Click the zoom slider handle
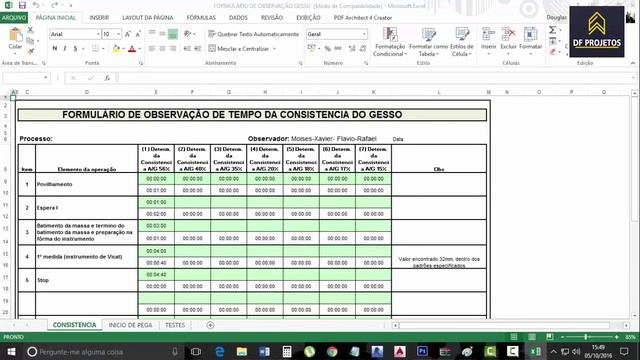The width and height of the screenshot is (640, 360). [x=586, y=337]
